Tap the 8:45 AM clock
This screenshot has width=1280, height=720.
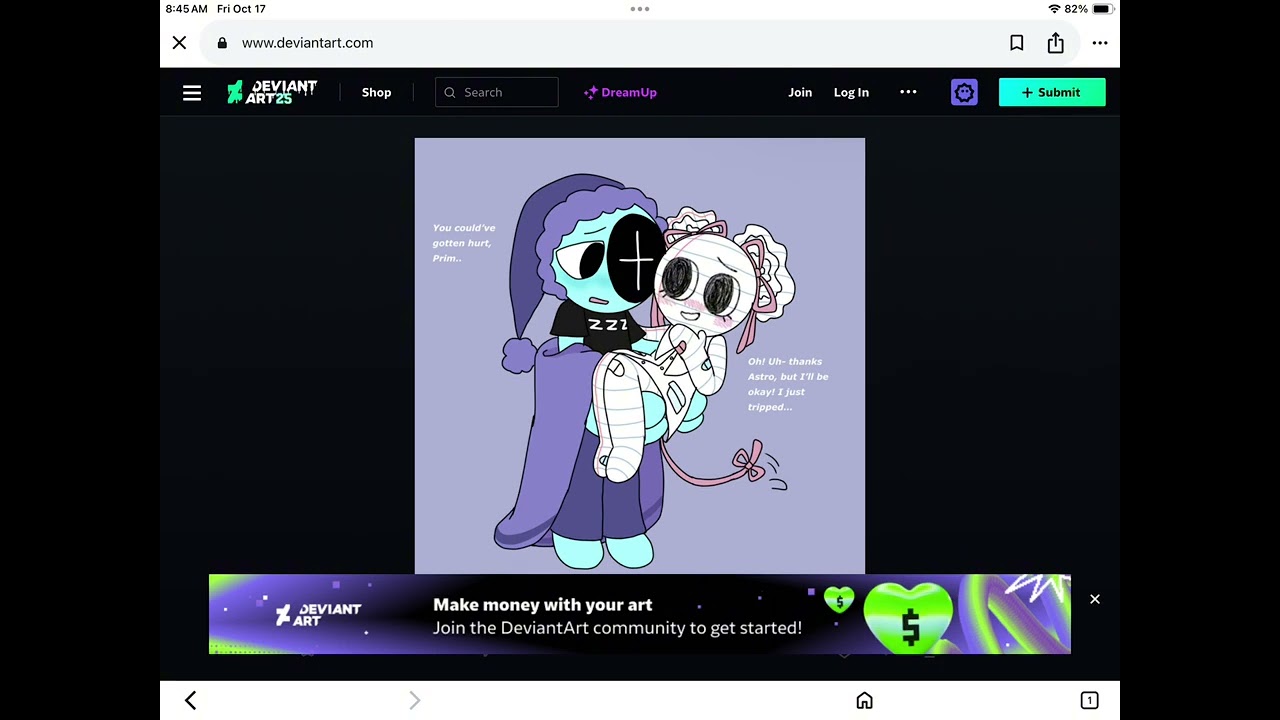click(186, 9)
